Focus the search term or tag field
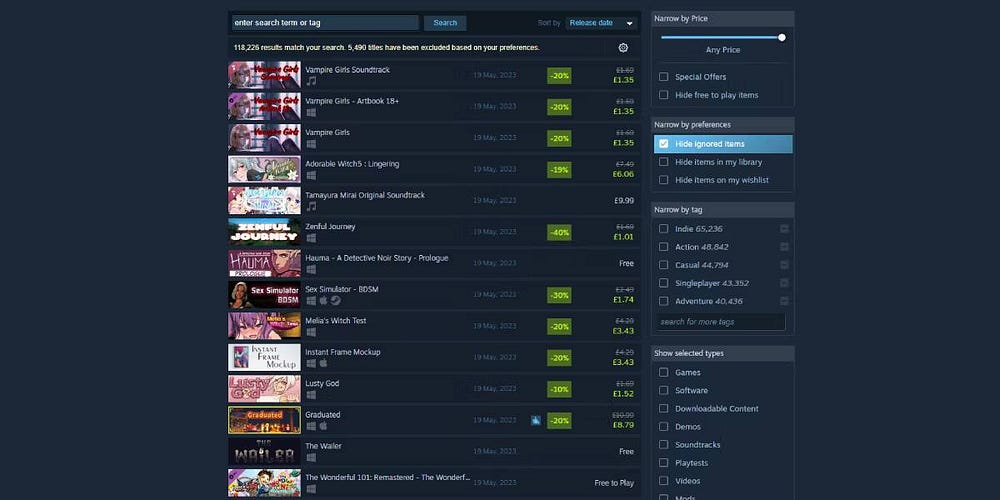The height and width of the screenshot is (500, 1000). pos(325,23)
